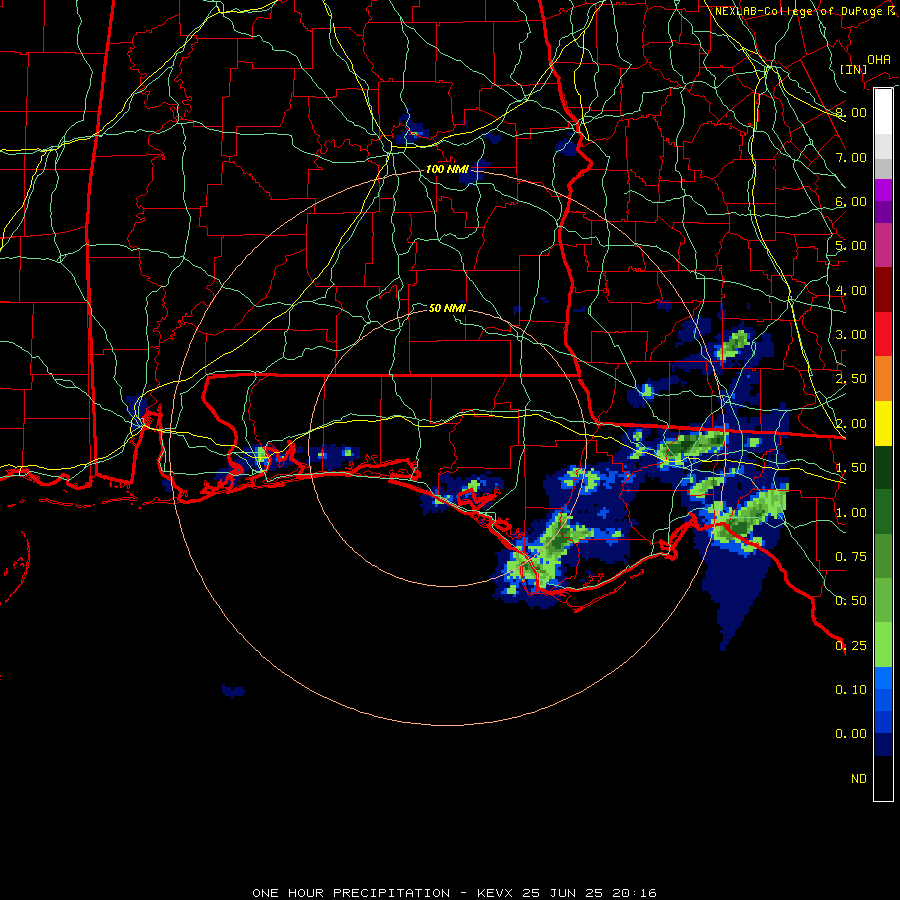
Task: Select the yellow legend swatch
Action: [x=883, y=423]
